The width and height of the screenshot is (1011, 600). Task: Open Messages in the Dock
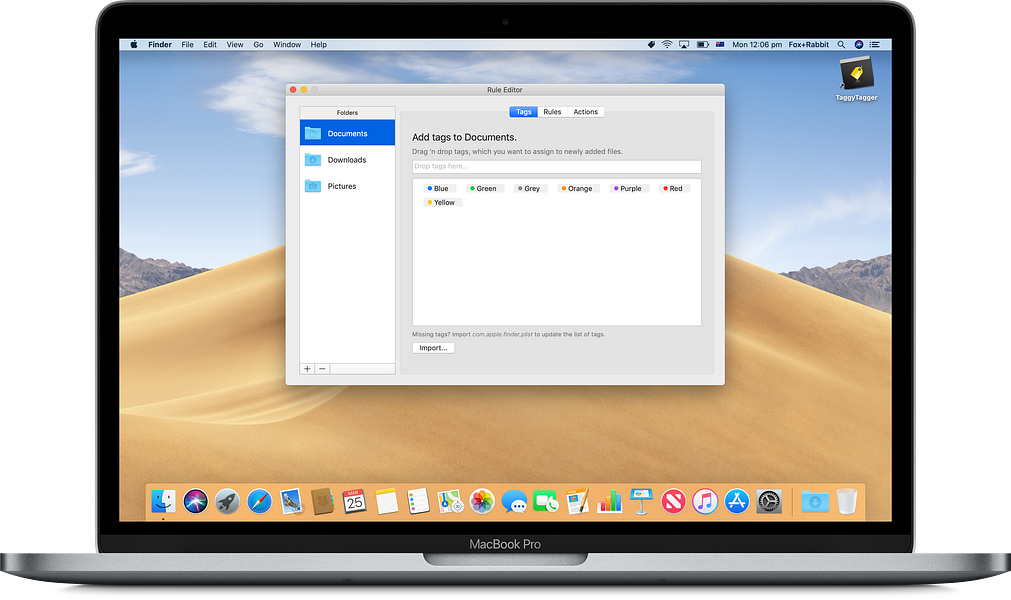514,501
